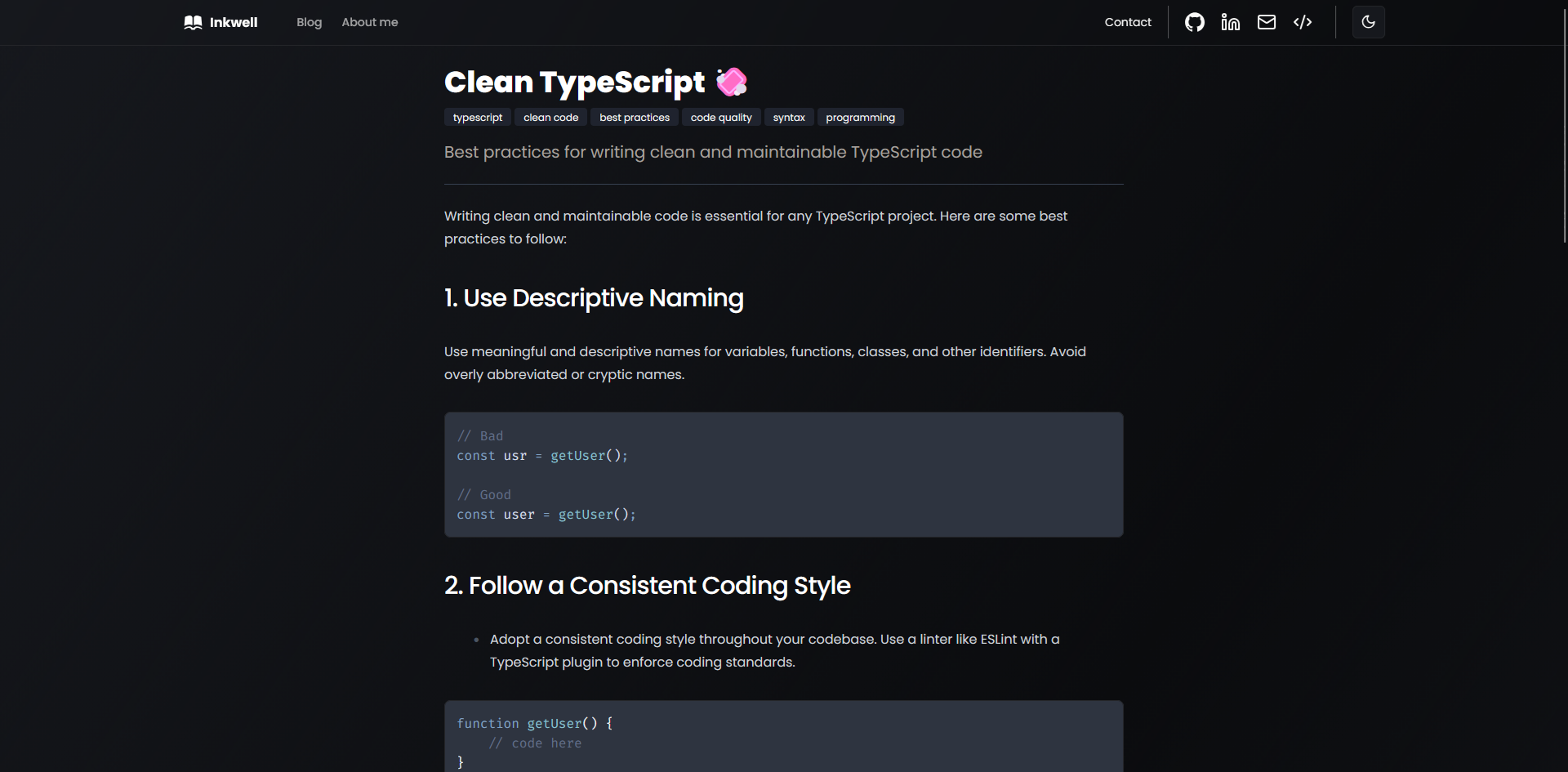
Task: Filter by the best practices tag
Action: point(635,118)
